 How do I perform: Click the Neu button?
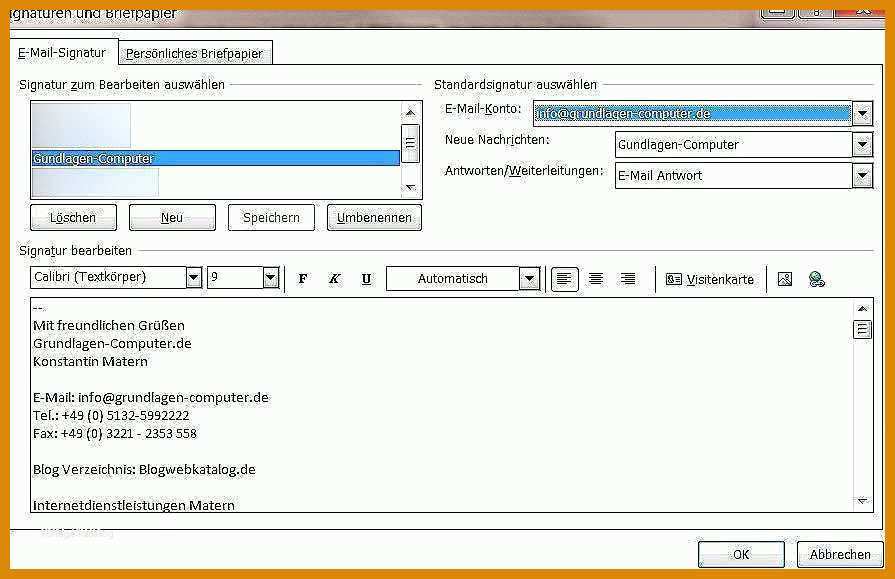(172, 218)
